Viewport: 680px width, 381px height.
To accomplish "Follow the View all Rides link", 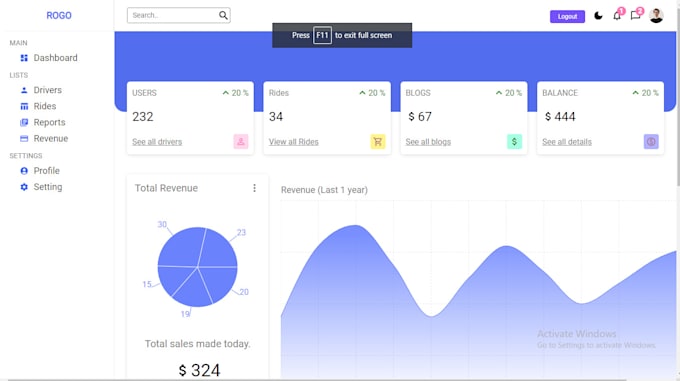I will click(x=294, y=142).
